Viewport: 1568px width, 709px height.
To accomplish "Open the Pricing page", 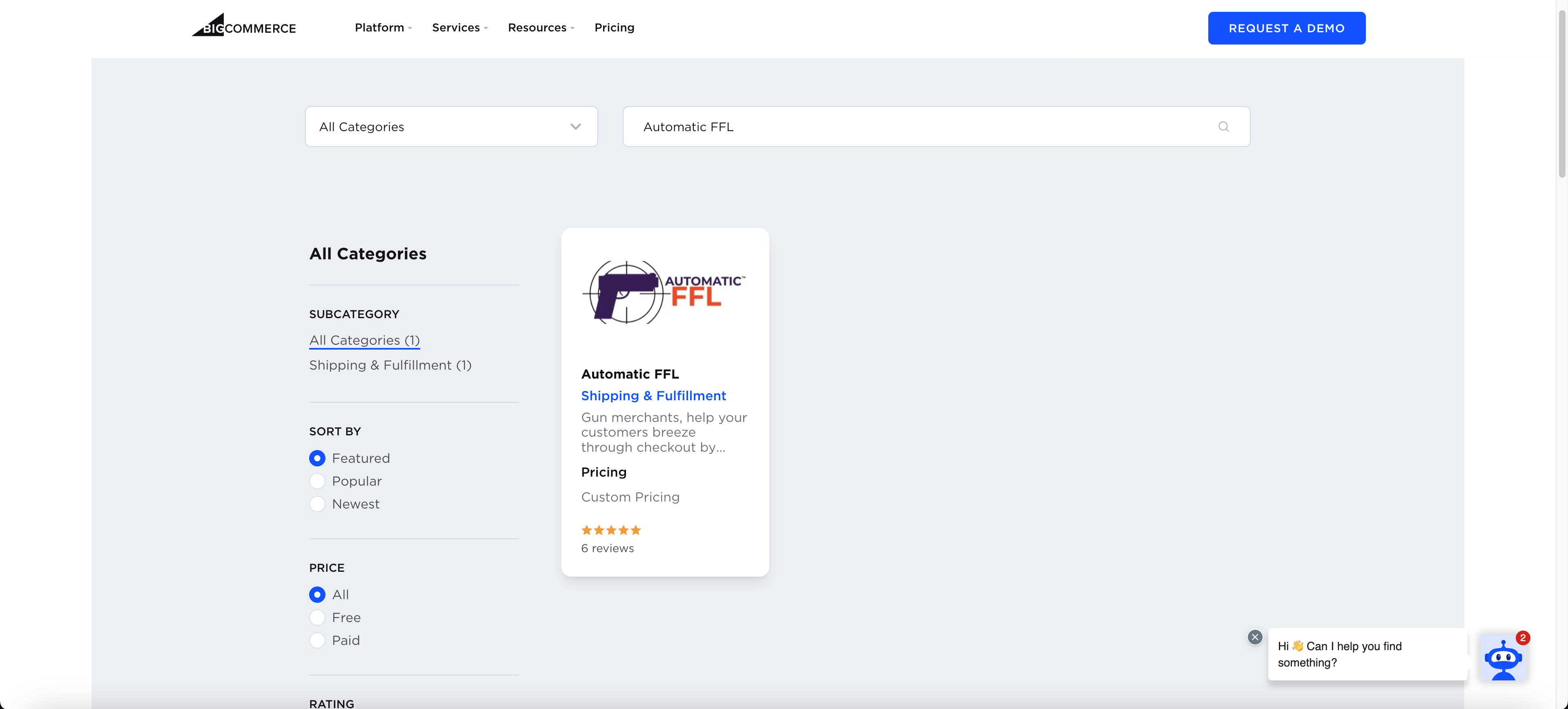I will coord(614,27).
